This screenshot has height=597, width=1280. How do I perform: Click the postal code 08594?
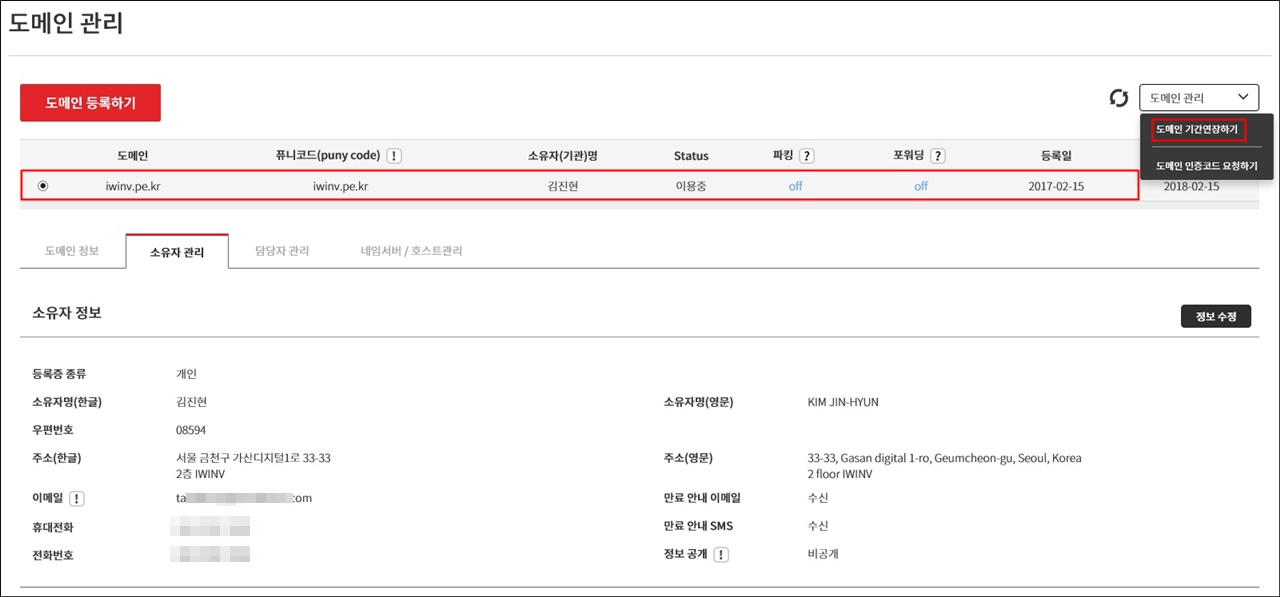[x=192, y=430]
